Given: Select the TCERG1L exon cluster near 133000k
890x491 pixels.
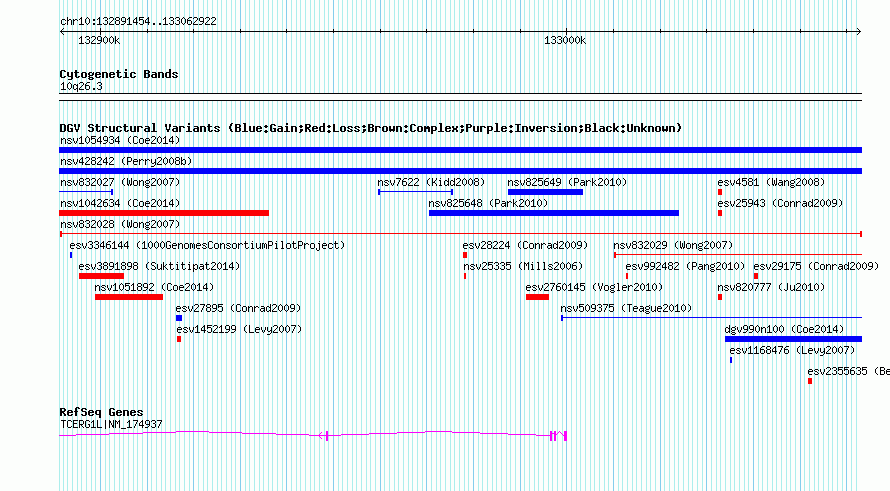Looking at the screenshot, I should point(559,436).
